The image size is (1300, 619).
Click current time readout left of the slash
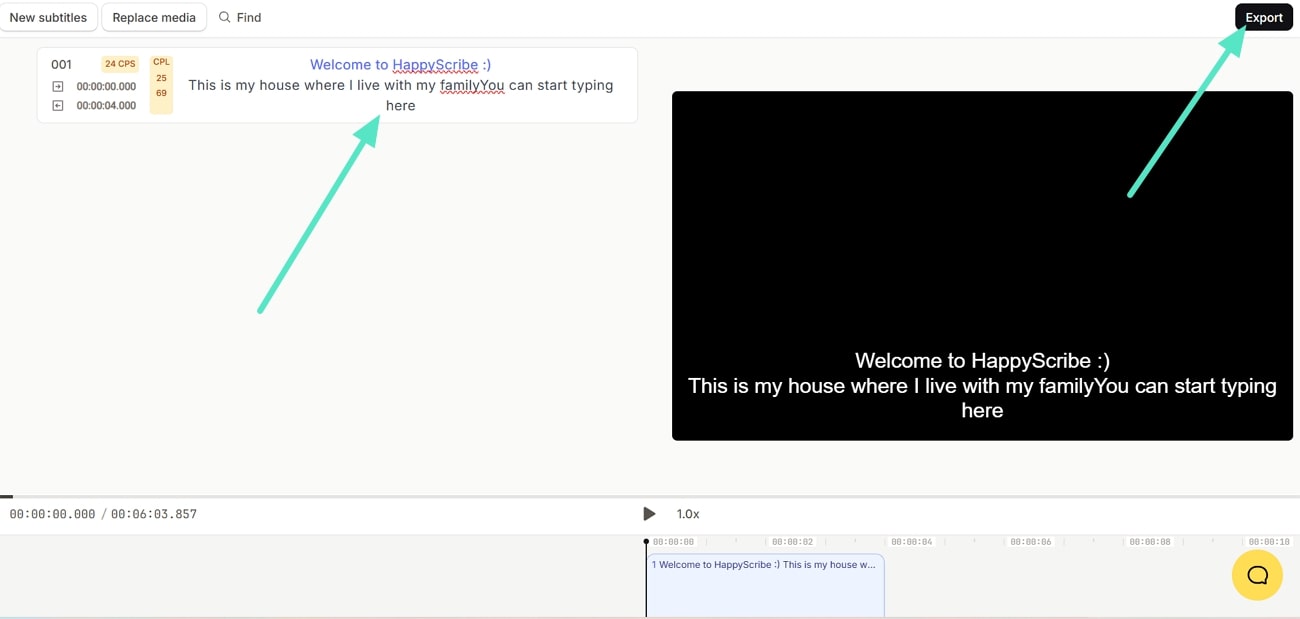coord(52,514)
